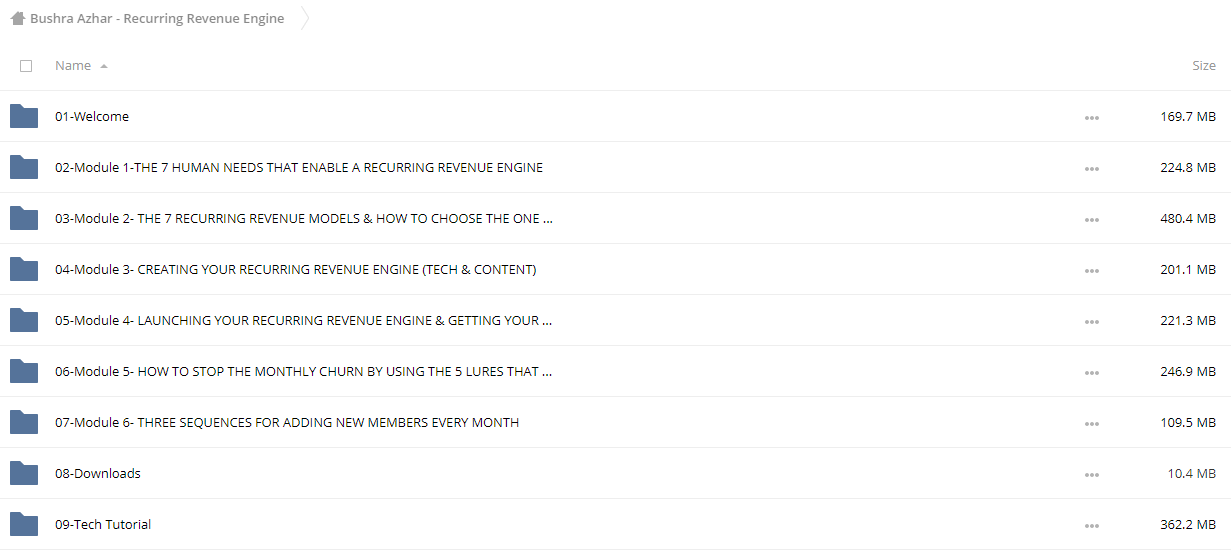This screenshot has width=1231, height=551.
Task: Open the 01-Welcome folder icon
Action: 24,116
